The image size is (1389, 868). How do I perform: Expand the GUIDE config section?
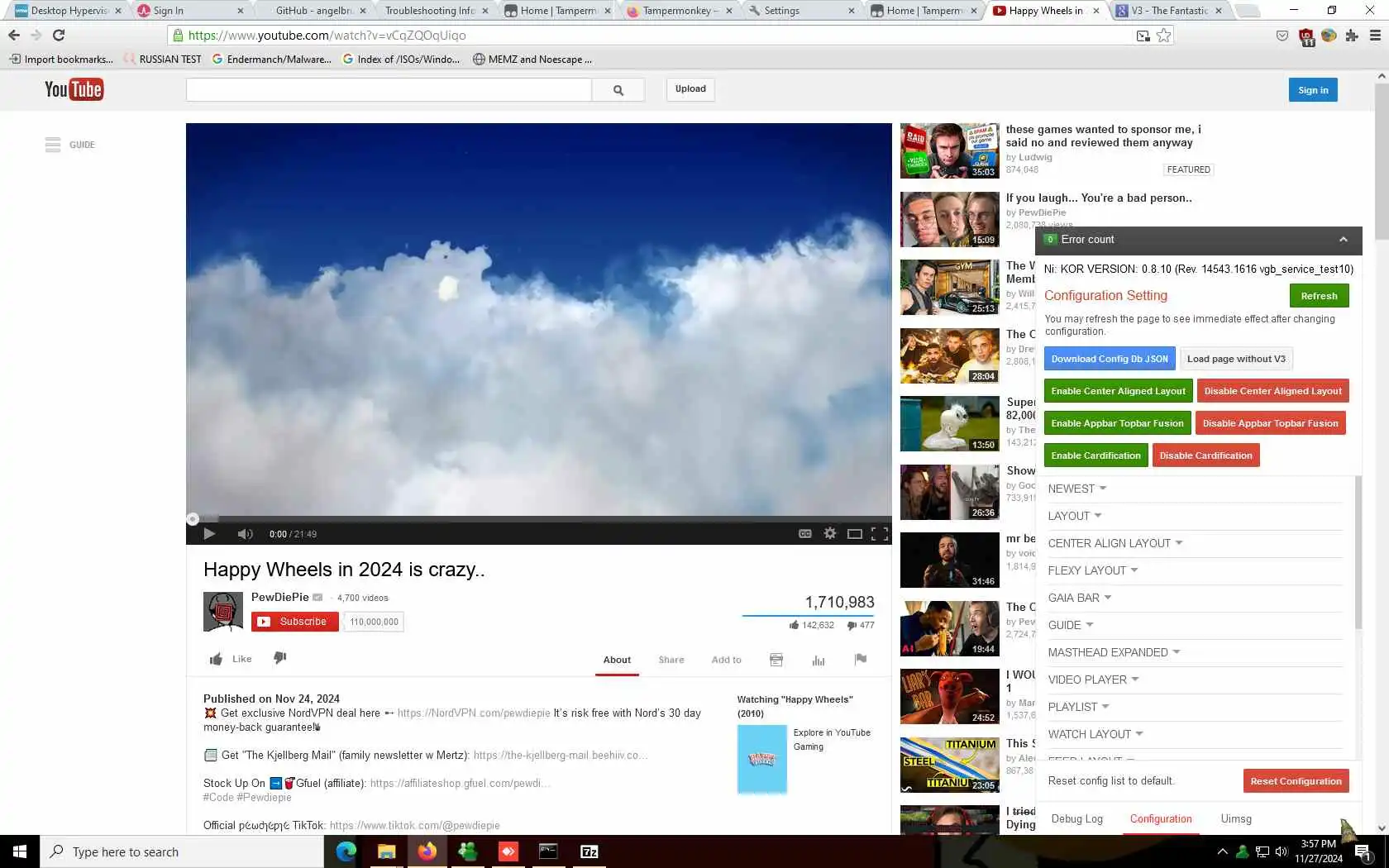point(1070,625)
